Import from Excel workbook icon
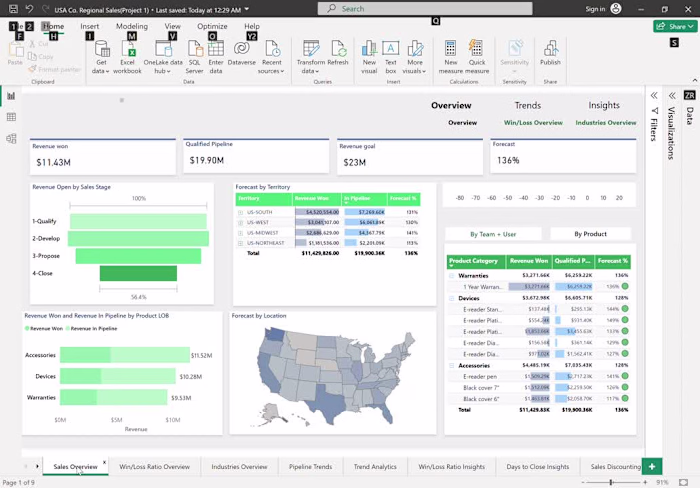The image size is (700, 488). (128, 49)
